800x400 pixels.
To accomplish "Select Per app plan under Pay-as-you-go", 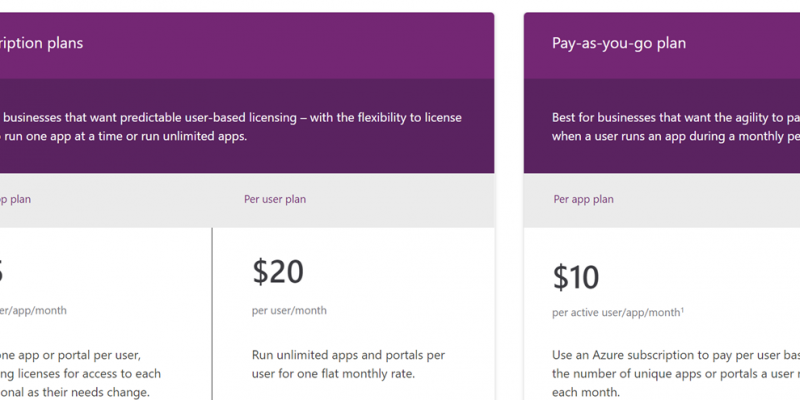I will click(x=583, y=199).
